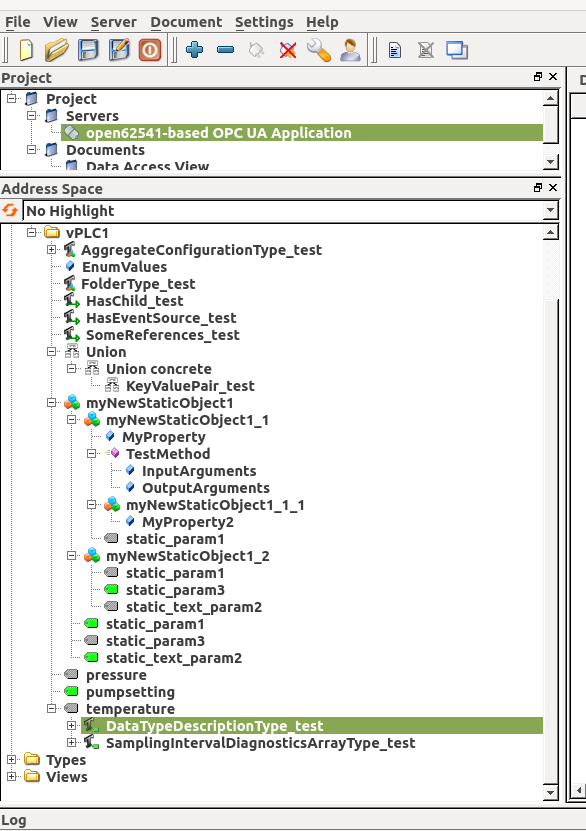Expand the Types folder

click(x=12, y=759)
